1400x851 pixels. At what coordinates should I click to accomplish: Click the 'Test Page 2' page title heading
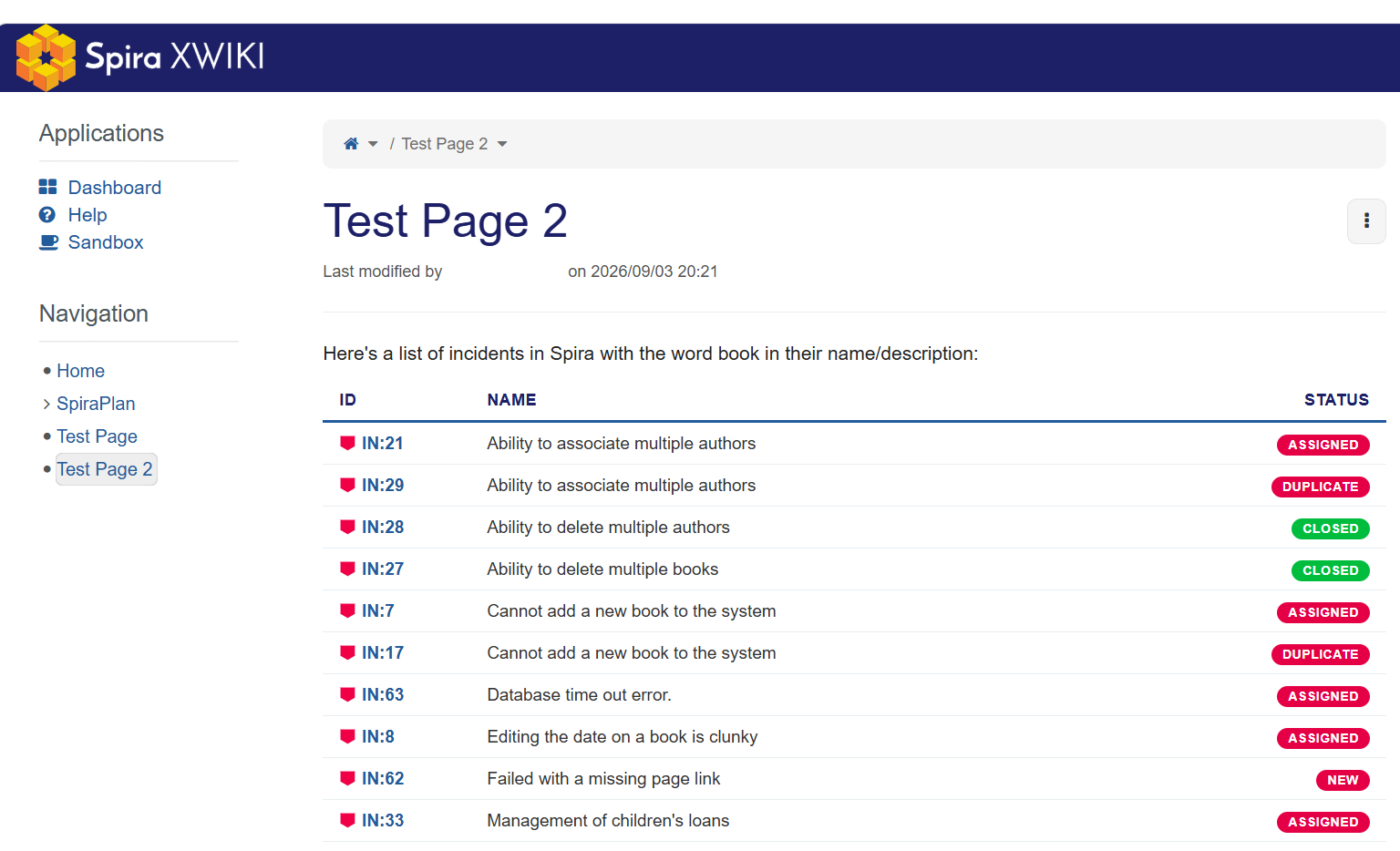coord(446,221)
